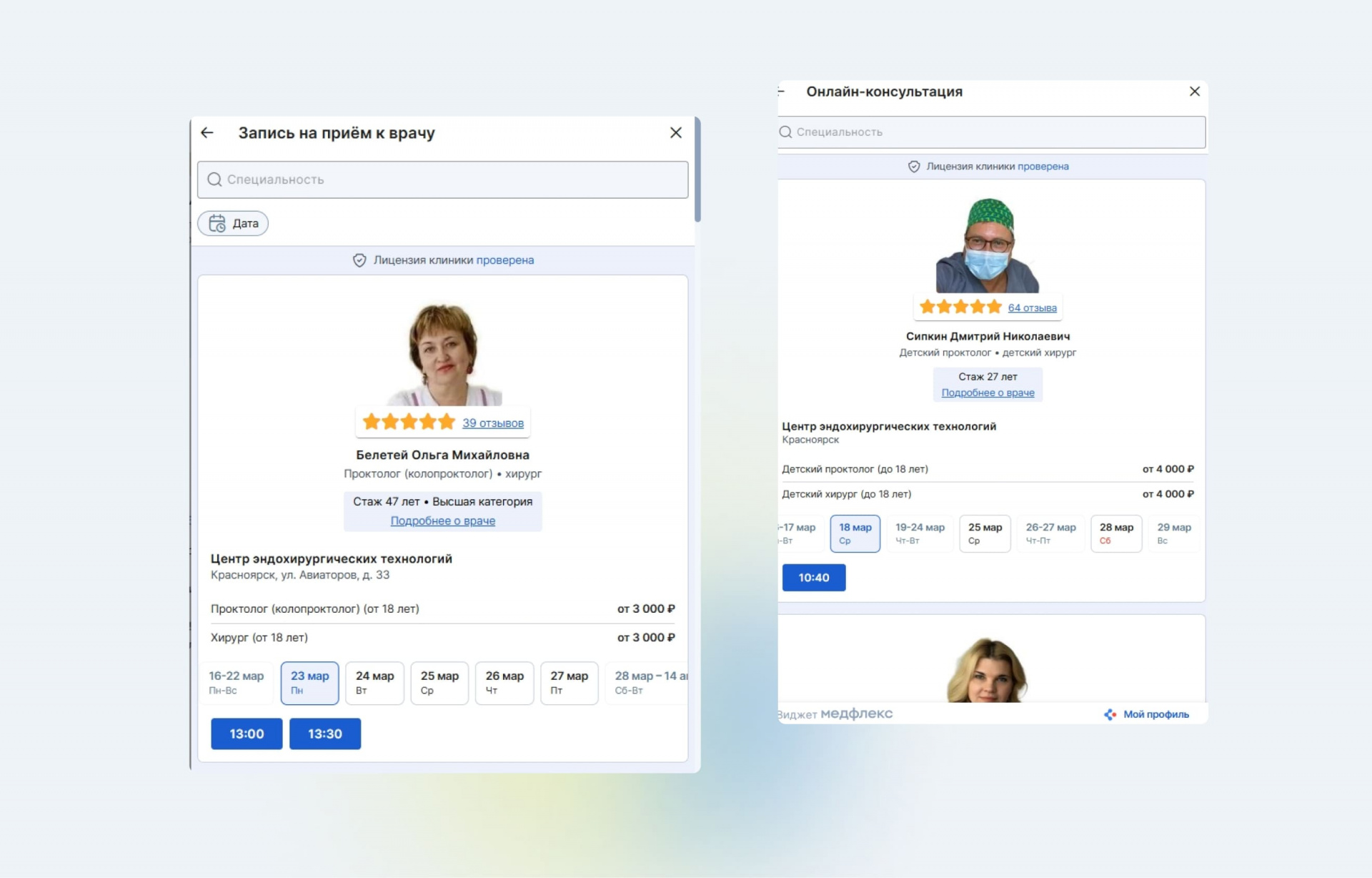Click the appointment panel vertical scrollbar

[x=697, y=170]
